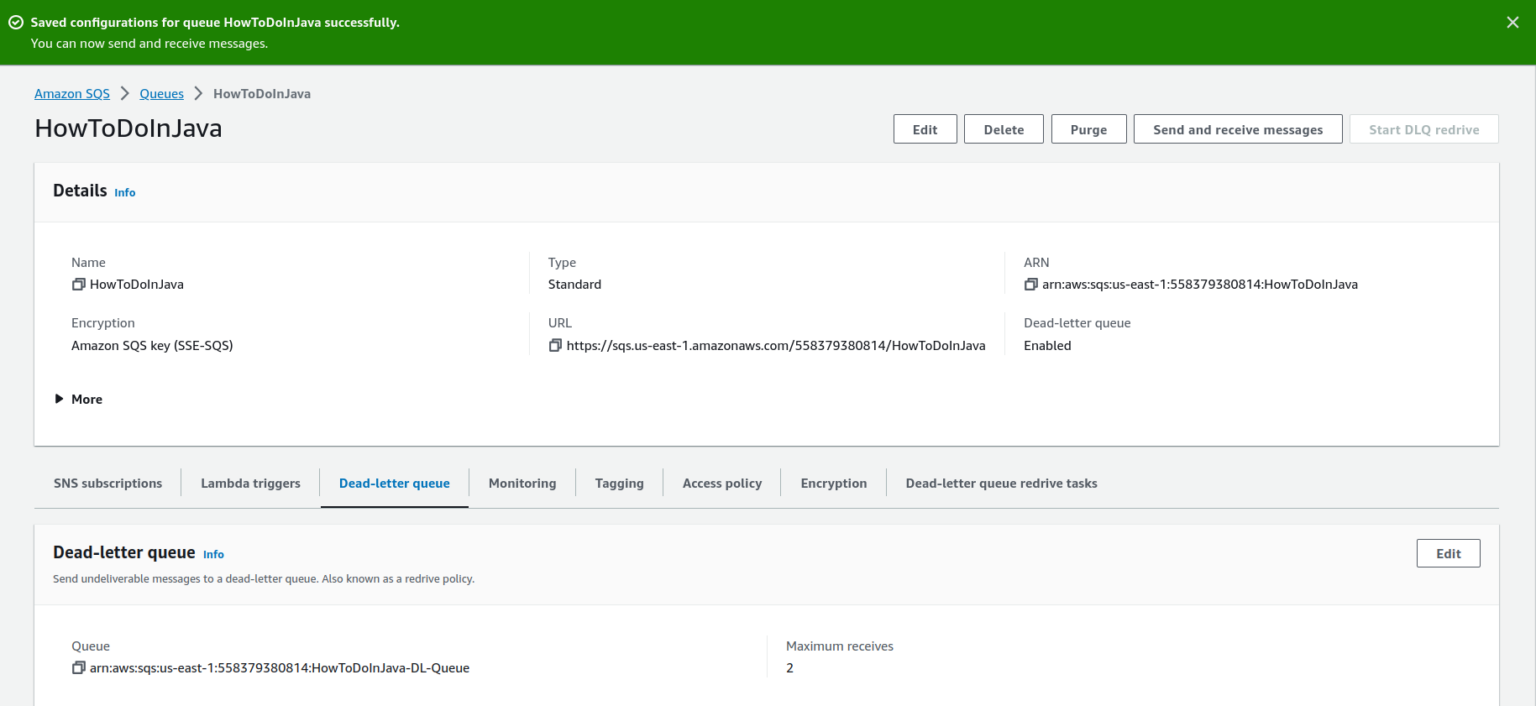Open the Access policy tab
Image resolution: width=1536 pixels, height=706 pixels.
click(721, 483)
